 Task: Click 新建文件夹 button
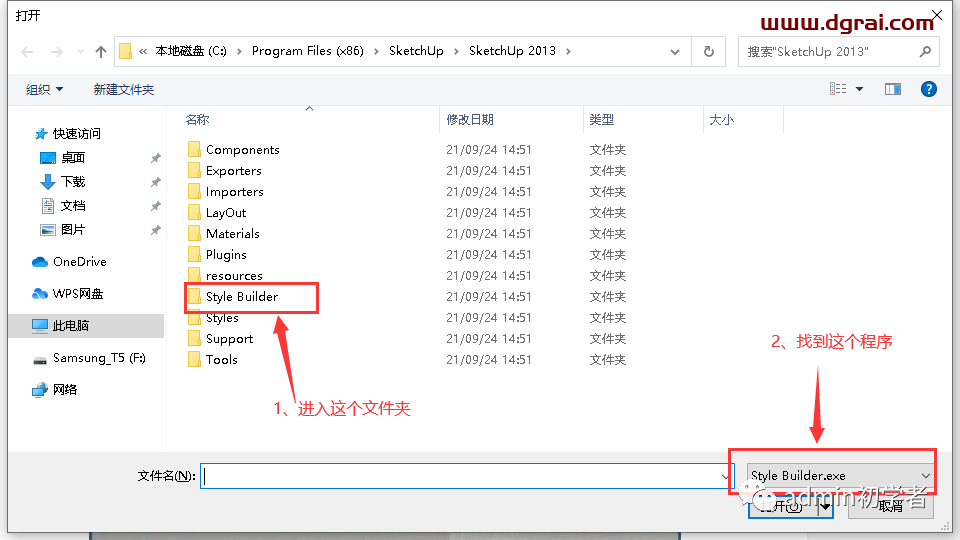click(x=124, y=89)
